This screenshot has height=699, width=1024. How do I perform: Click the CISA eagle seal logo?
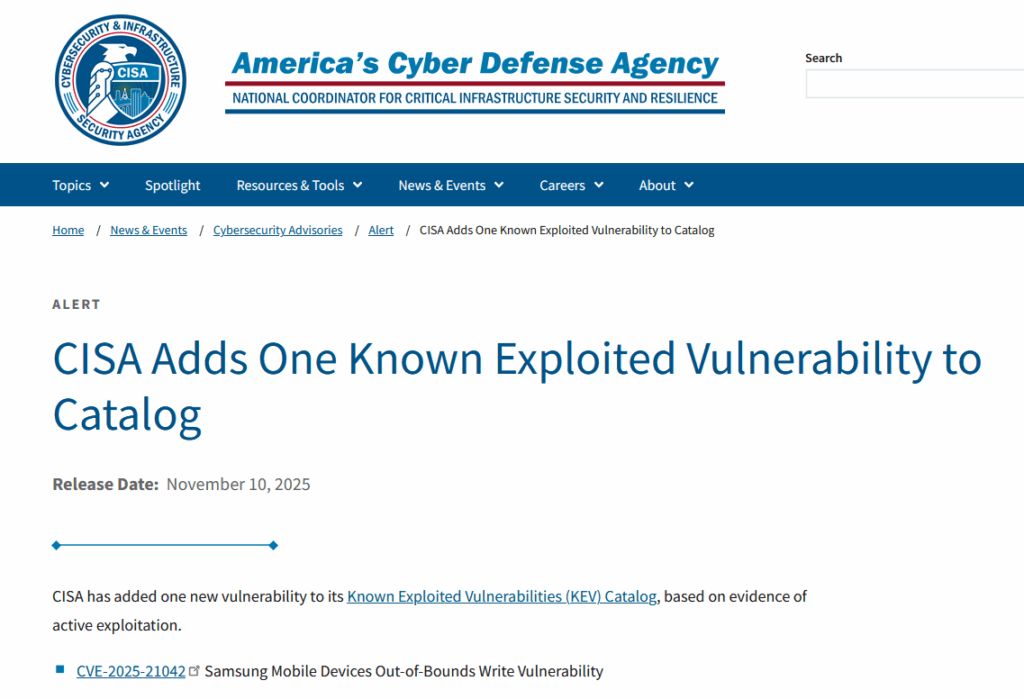point(120,80)
